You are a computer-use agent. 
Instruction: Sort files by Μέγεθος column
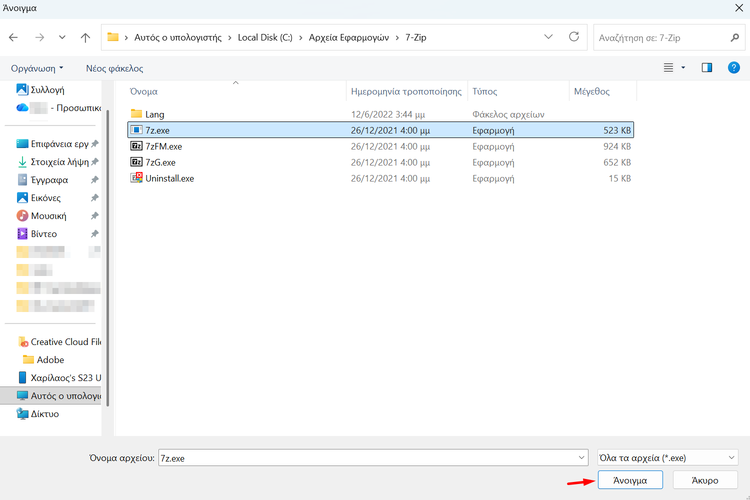(x=592, y=91)
